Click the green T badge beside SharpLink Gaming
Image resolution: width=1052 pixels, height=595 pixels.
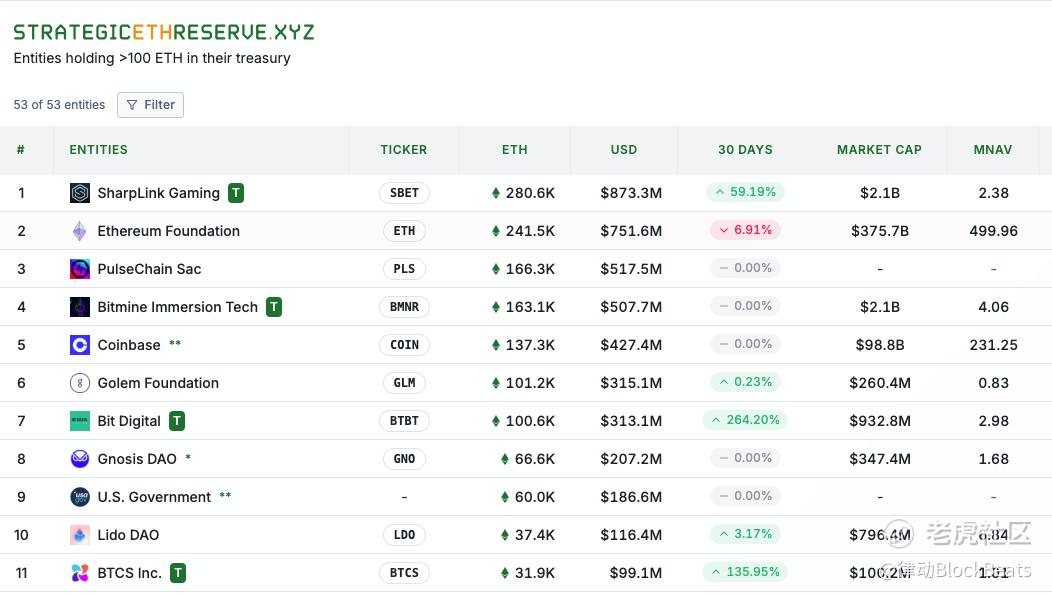click(236, 193)
